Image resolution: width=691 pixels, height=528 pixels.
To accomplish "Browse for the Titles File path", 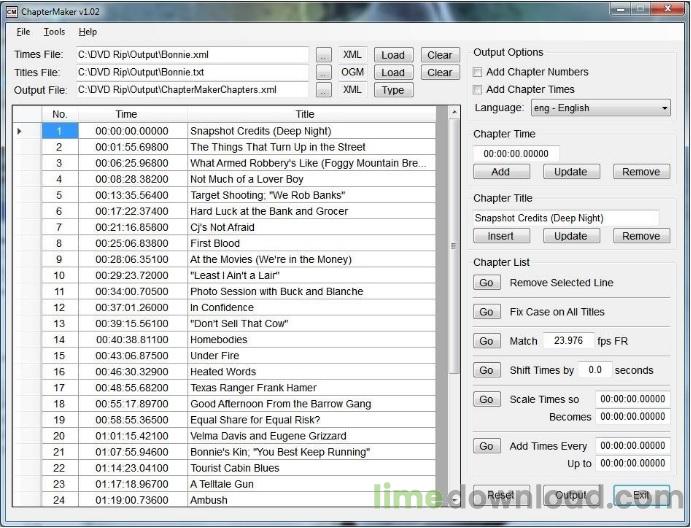I will point(324,72).
